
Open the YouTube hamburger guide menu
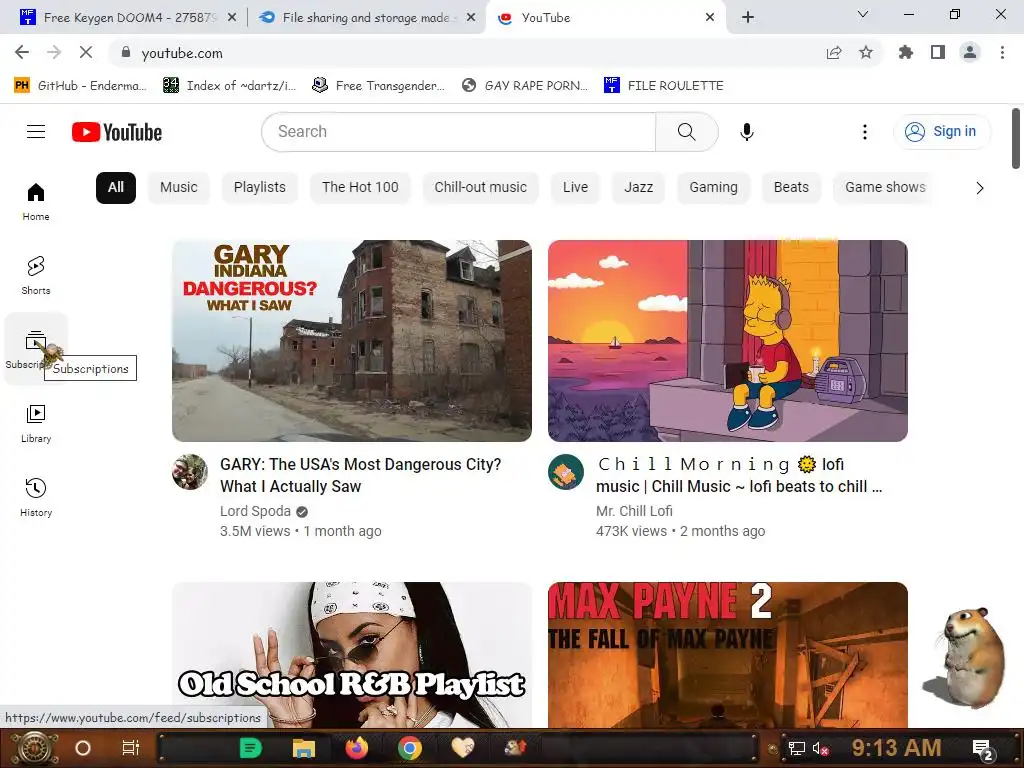[36, 132]
